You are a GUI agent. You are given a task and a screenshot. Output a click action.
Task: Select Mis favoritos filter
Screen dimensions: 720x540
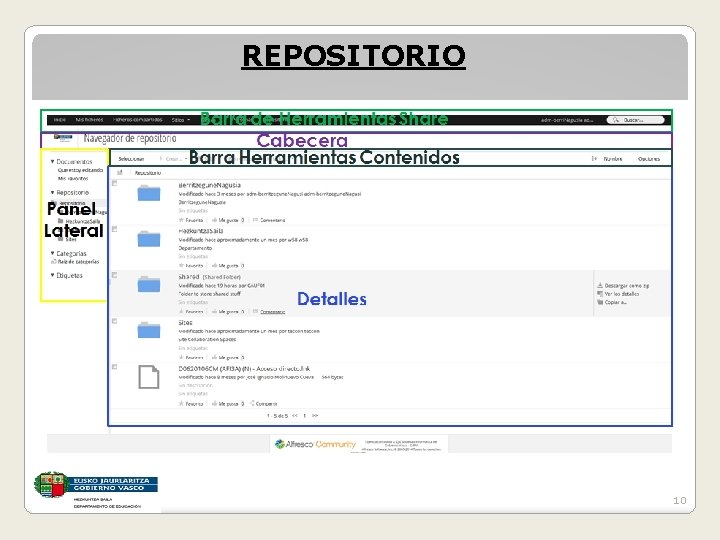[73, 178]
